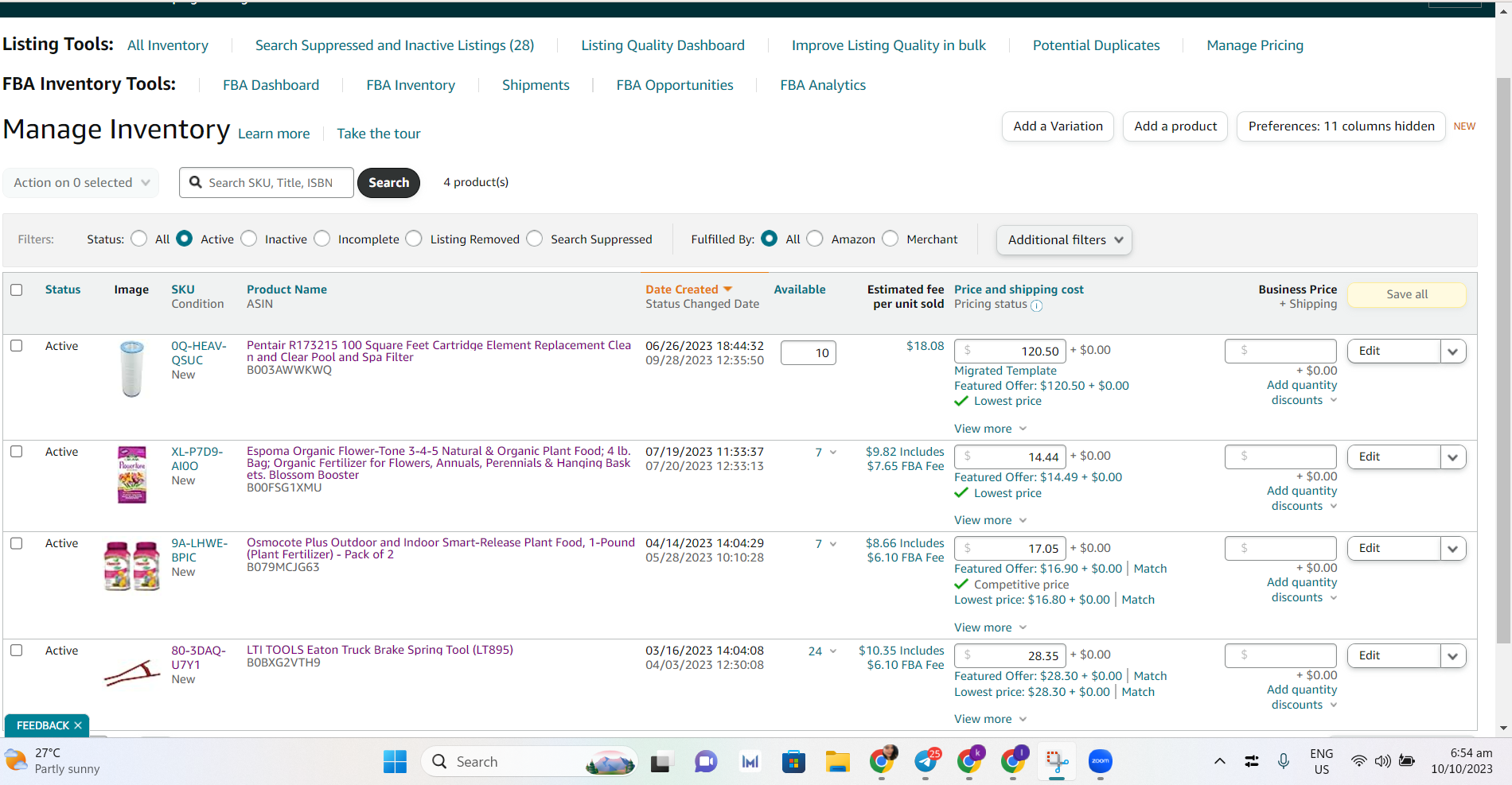Screen dimensions: 1512x785
Task: Click the magnifier icon in SKU search
Action: point(195,182)
